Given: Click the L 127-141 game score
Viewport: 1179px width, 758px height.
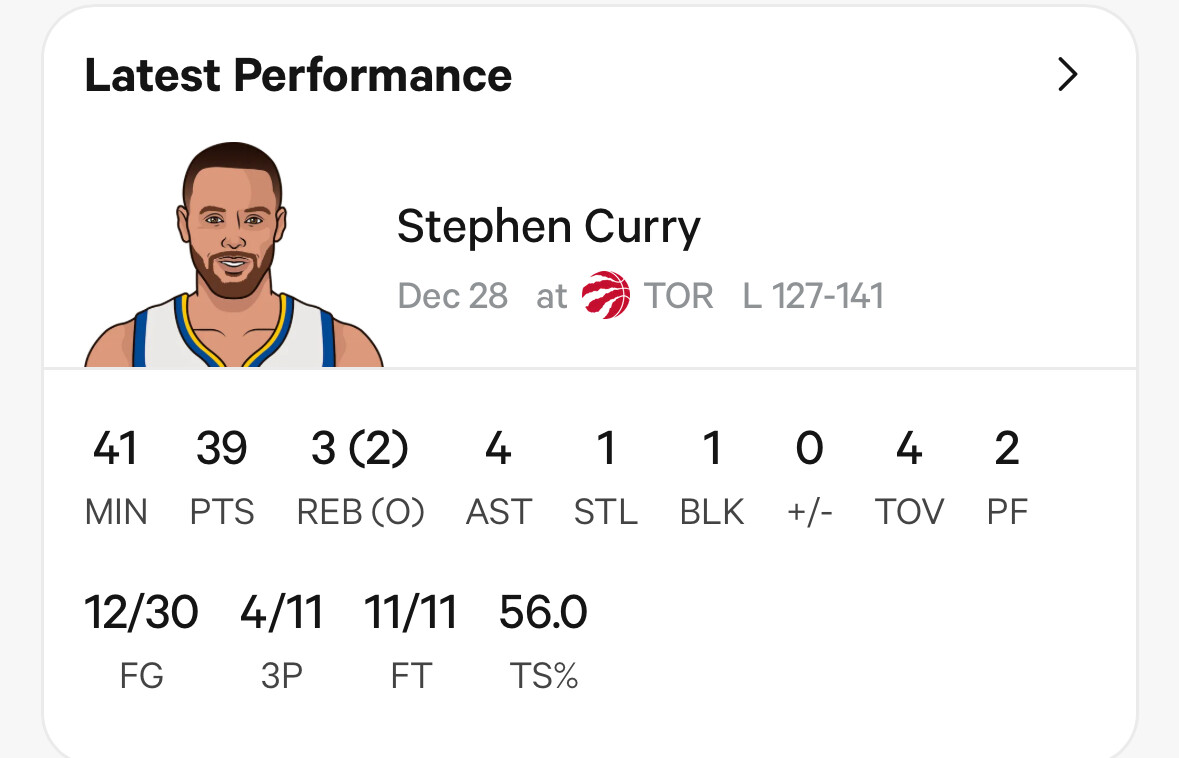Looking at the screenshot, I should (813, 296).
